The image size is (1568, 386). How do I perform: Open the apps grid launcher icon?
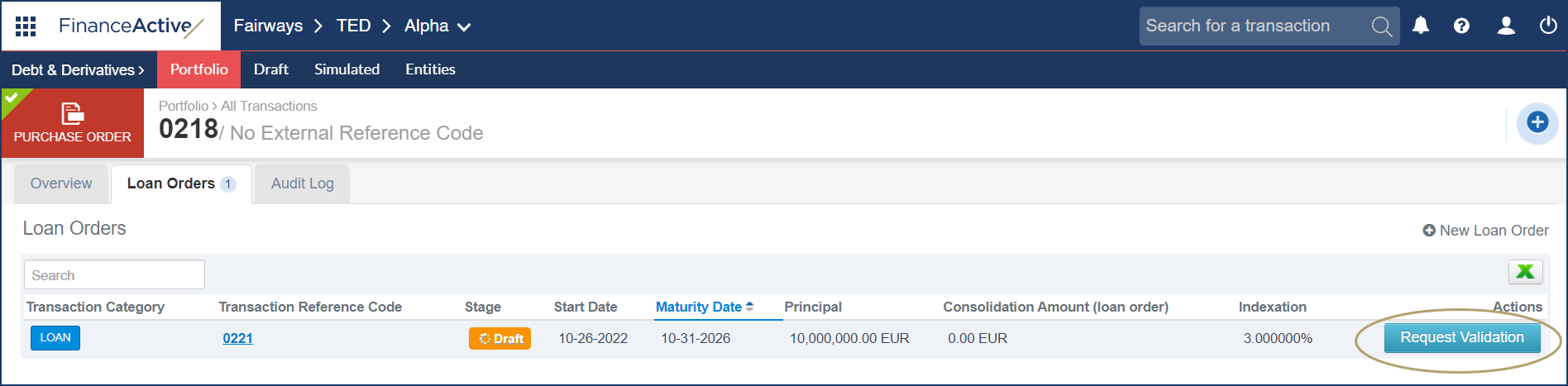(26, 26)
